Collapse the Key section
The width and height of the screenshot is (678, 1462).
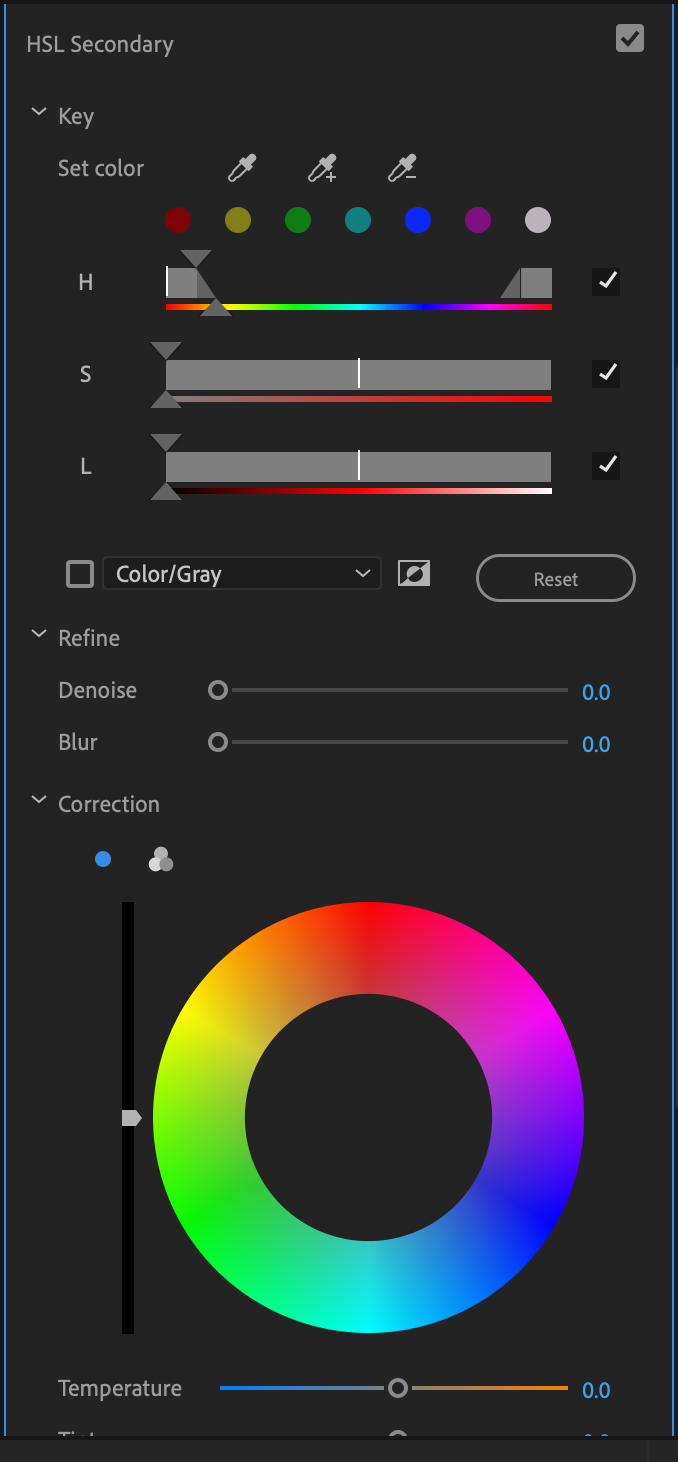[x=38, y=111]
